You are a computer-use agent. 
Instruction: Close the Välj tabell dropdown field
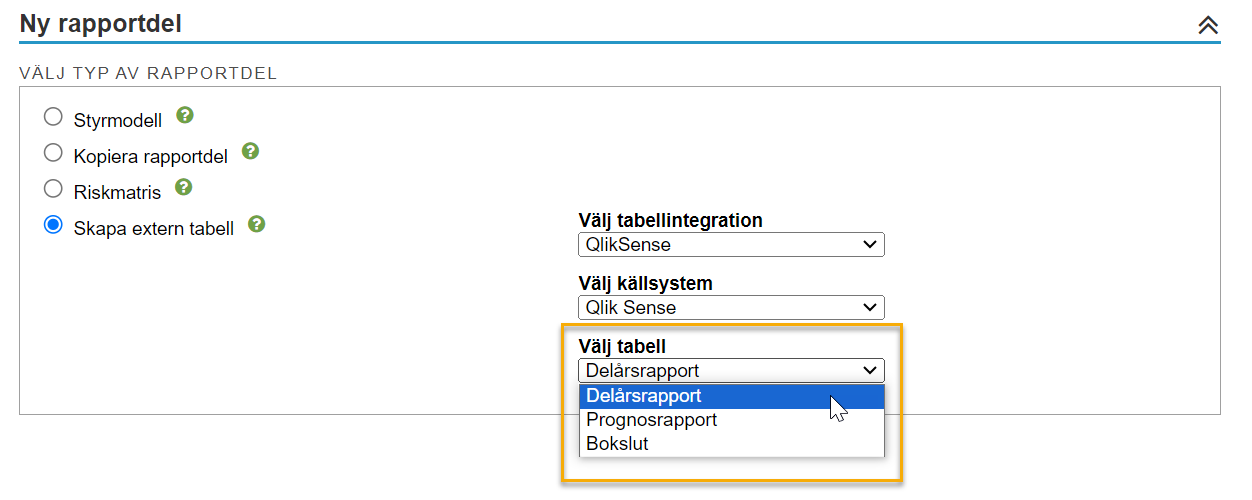pyautogui.click(x=731, y=371)
